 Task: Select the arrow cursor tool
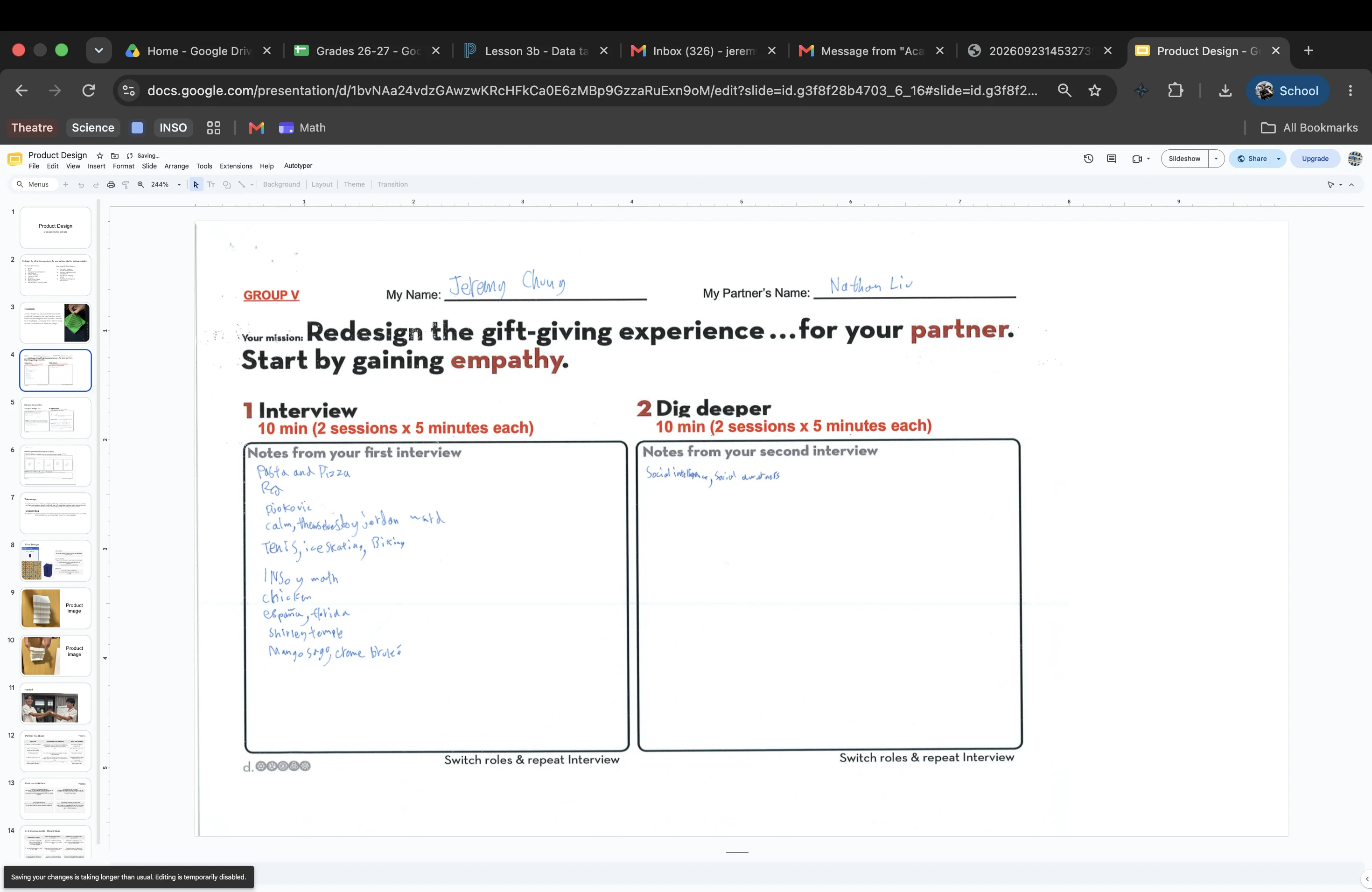click(x=196, y=185)
